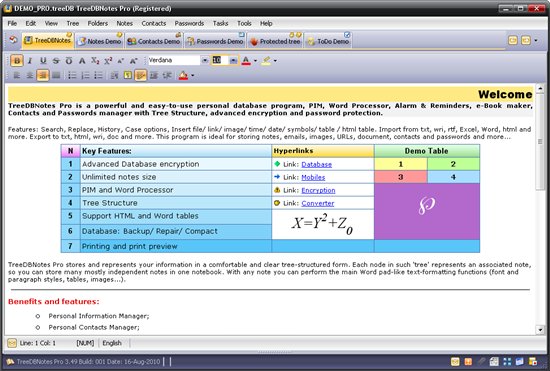
Task: Click the grow font size icon
Action: coord(134,61)
